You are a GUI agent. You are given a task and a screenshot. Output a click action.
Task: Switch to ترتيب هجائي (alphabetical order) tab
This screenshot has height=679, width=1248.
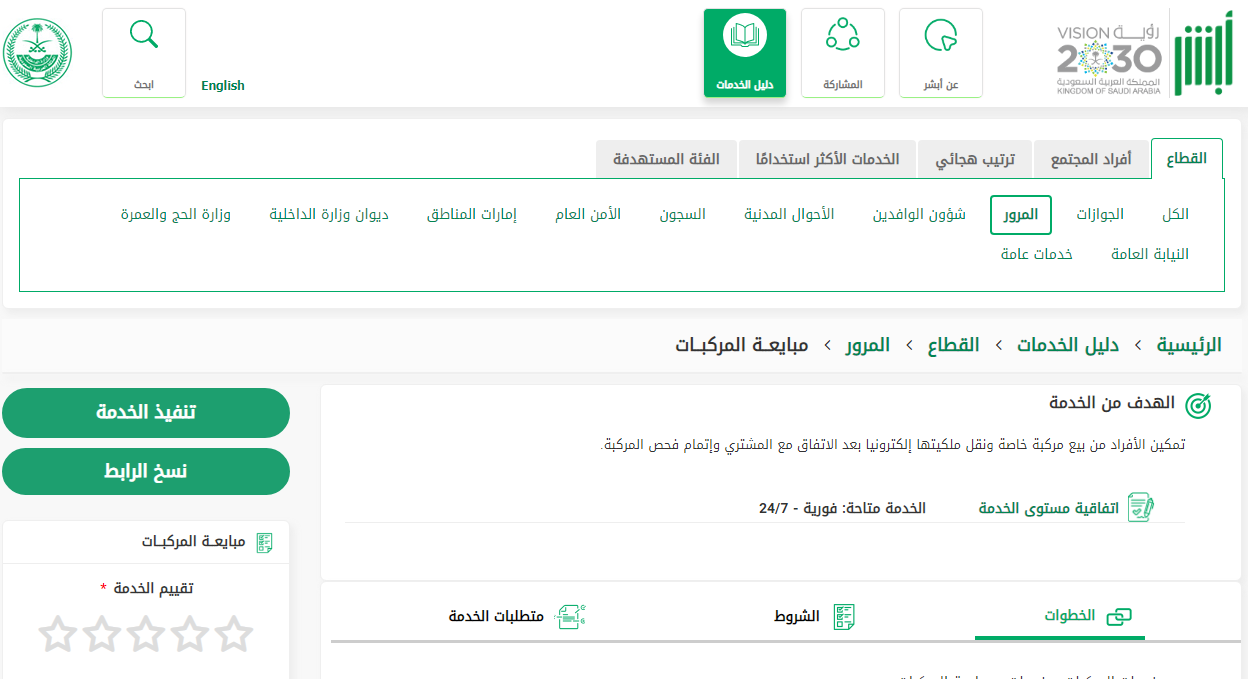pos(975,159)
